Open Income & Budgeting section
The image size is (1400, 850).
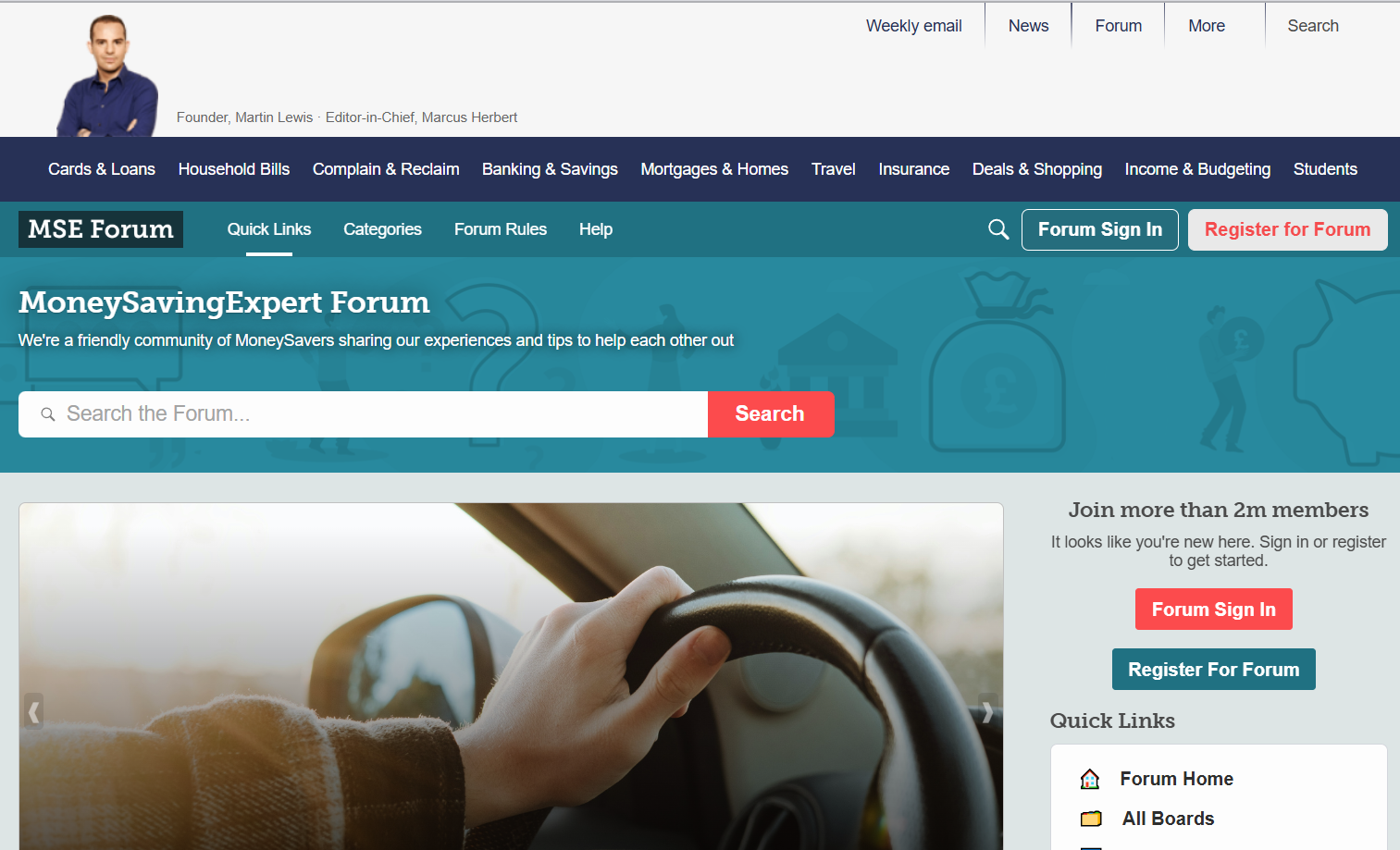1197,169
